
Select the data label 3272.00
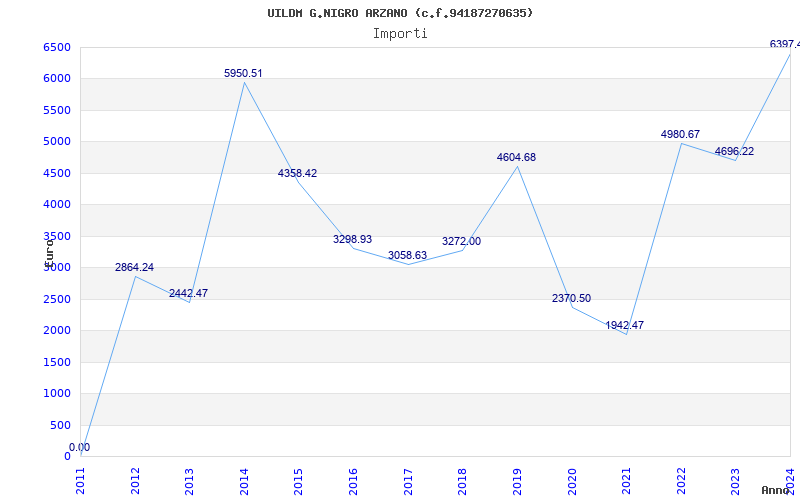tap(461, 241)
